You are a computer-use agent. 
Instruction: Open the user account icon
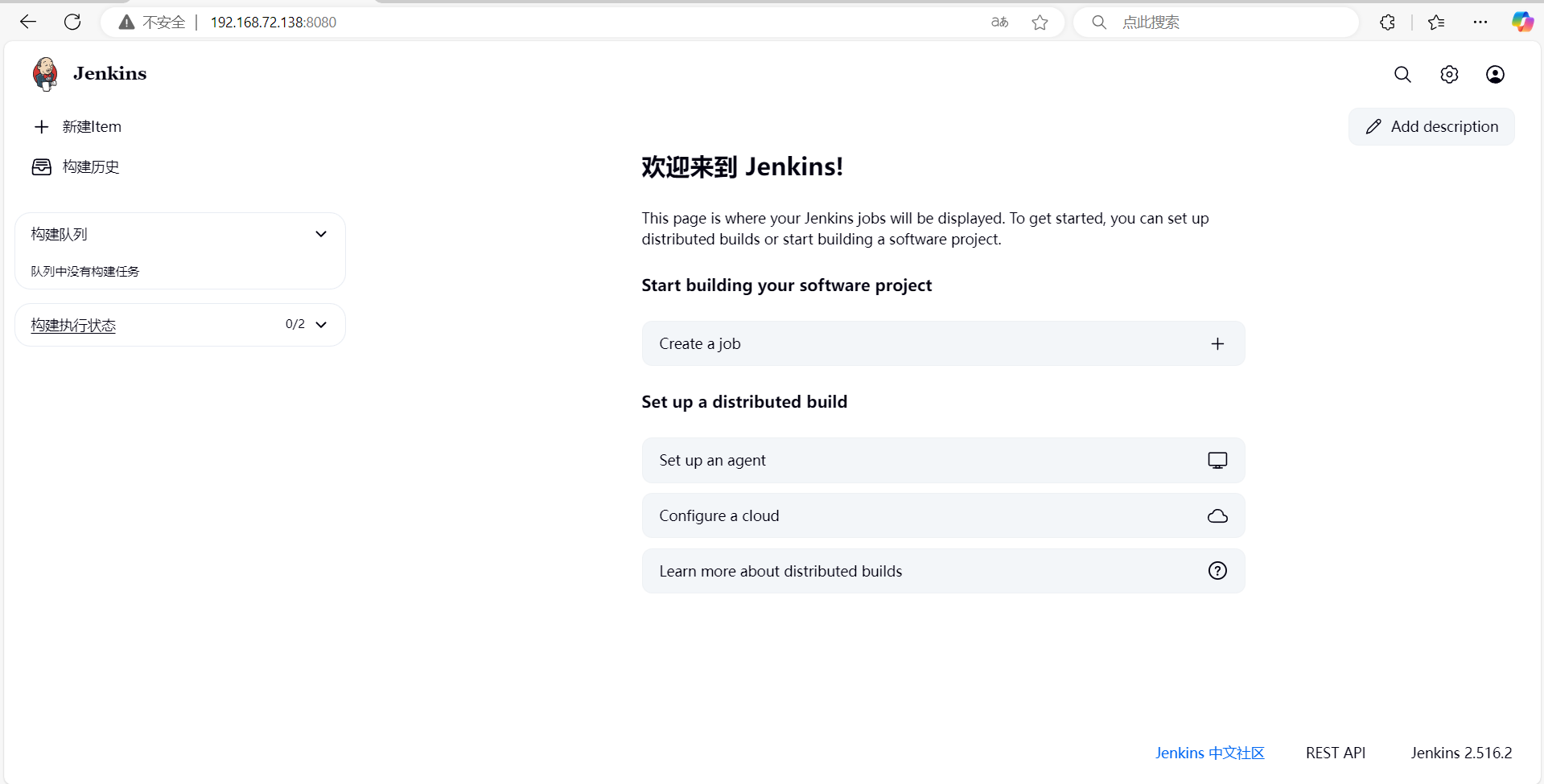tap(1495, 75)
